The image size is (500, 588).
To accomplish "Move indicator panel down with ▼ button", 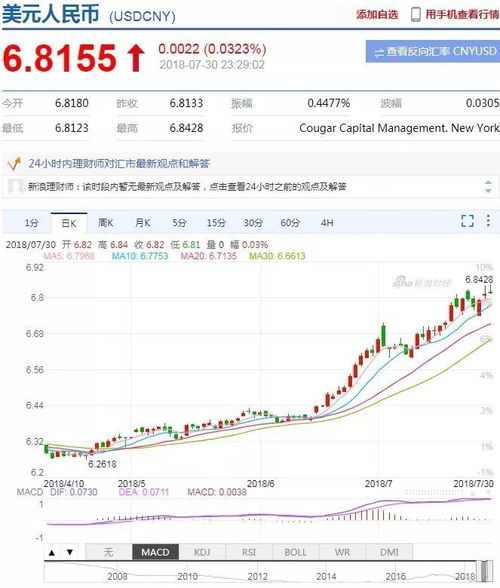I will (x=70, y=552).
